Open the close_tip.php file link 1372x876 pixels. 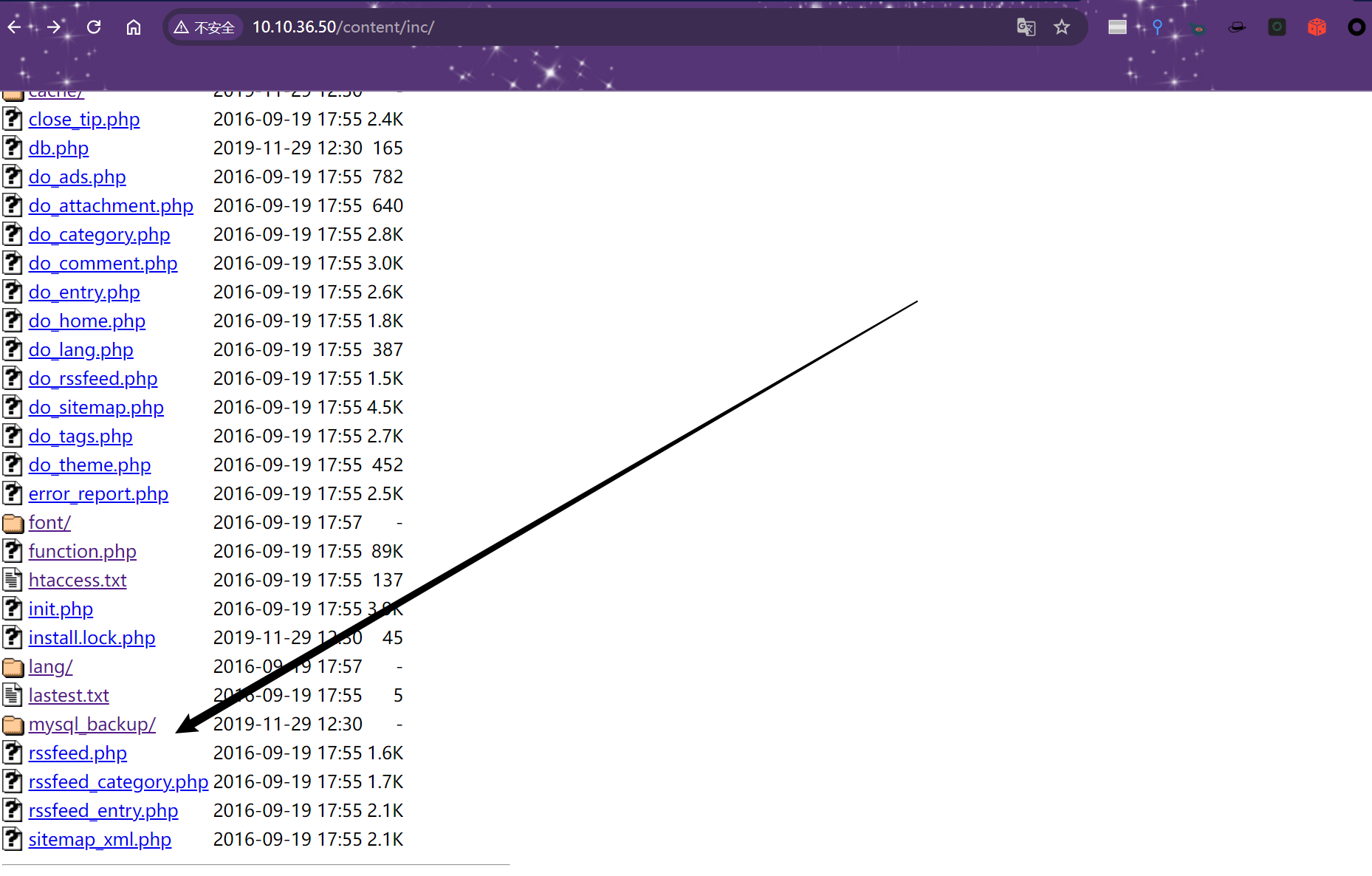click(x=84, y=120)
